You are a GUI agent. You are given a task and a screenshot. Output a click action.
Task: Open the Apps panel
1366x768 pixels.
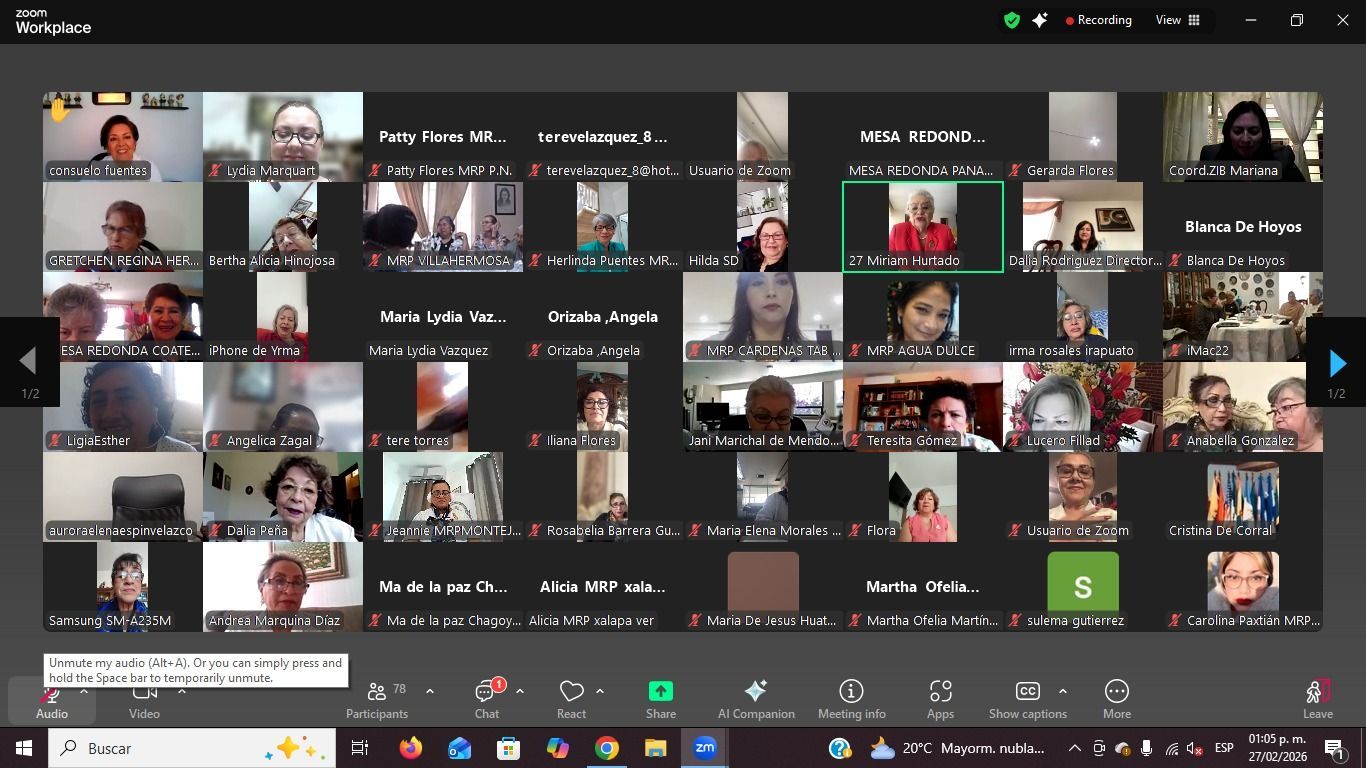[x=940, y=699]
